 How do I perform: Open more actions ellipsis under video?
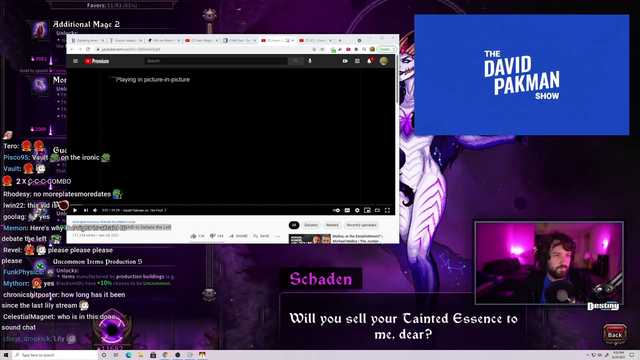point(278,236)
